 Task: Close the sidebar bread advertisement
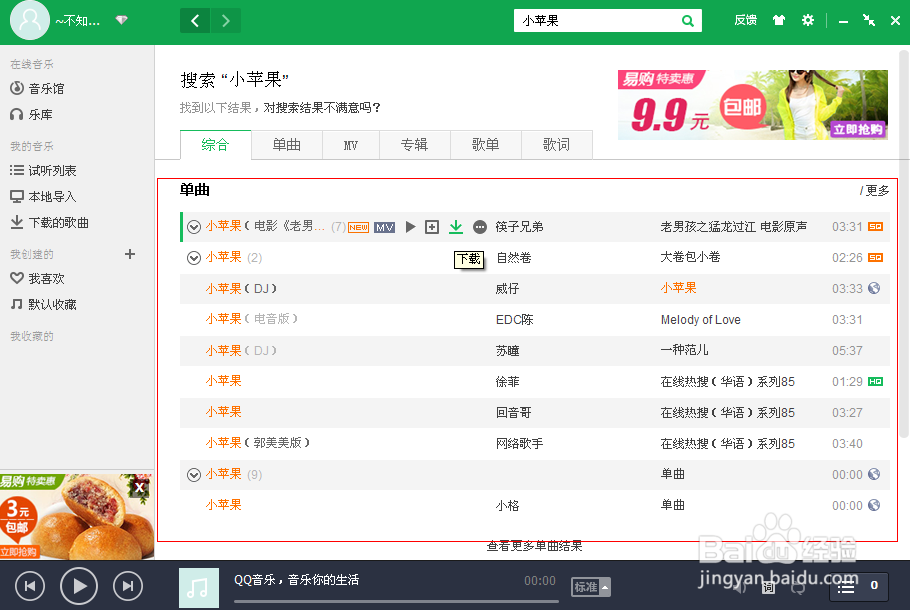(140, 487)
